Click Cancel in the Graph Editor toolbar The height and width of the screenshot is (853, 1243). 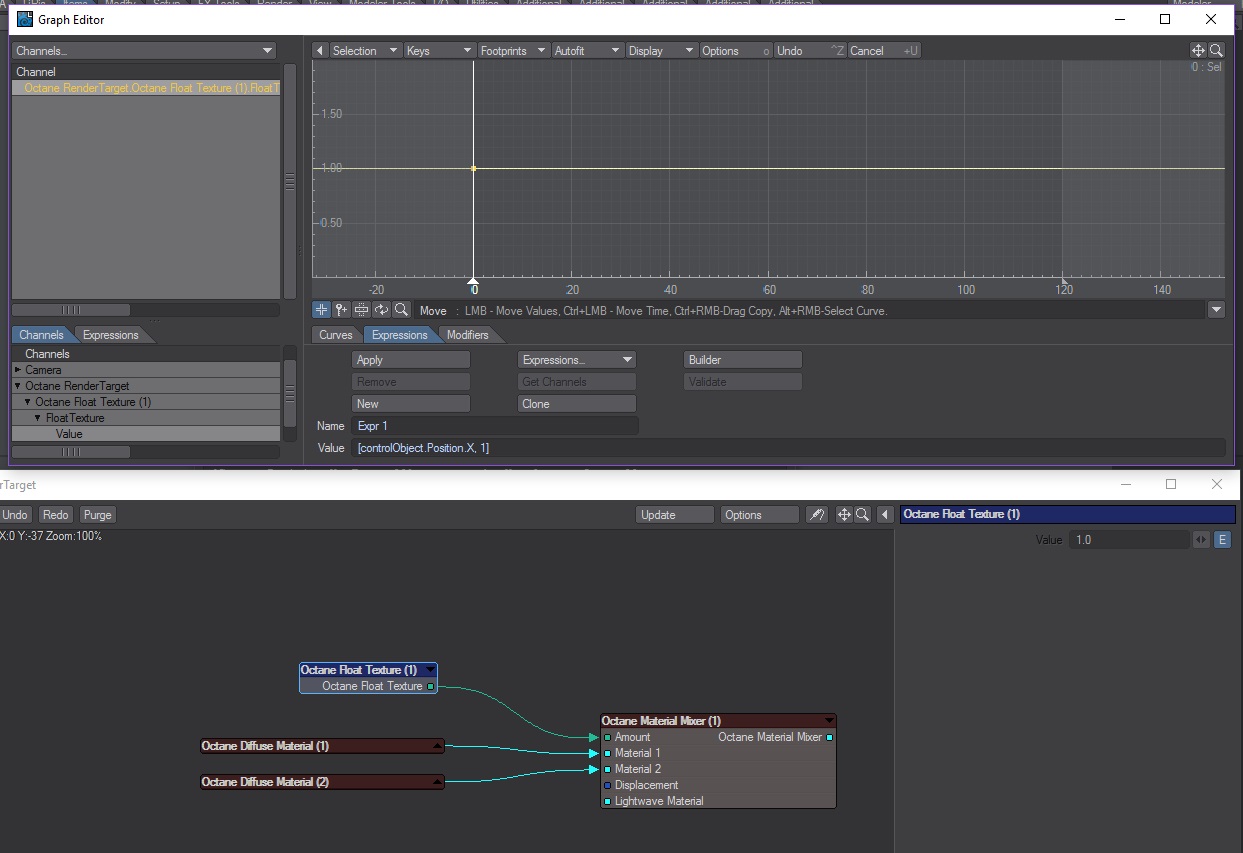pyautogui.click(x=885, y=51)
